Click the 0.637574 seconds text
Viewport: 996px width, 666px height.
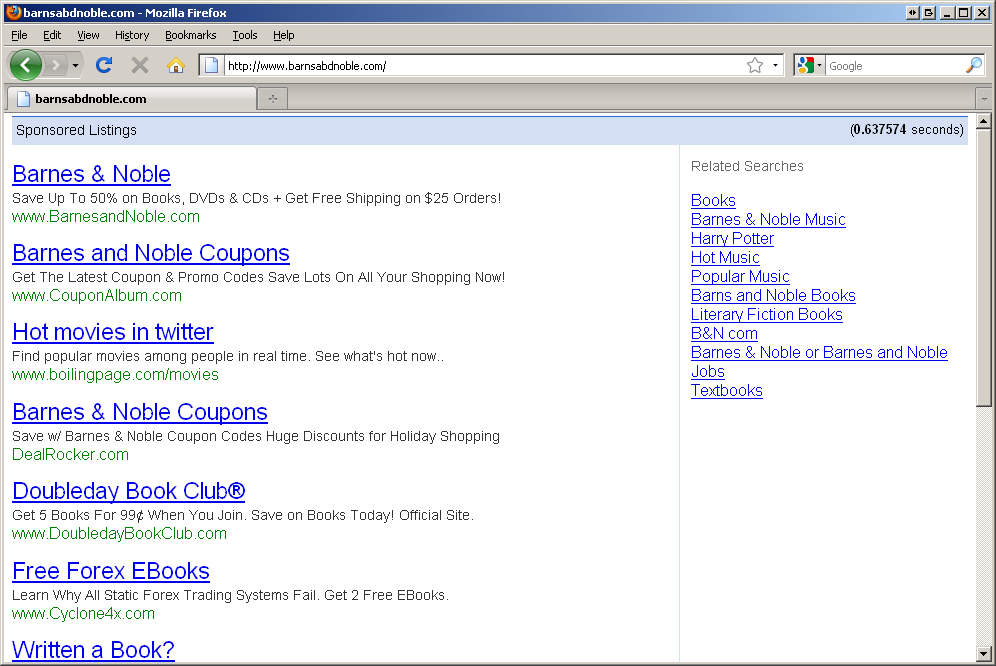coord(906,130)
